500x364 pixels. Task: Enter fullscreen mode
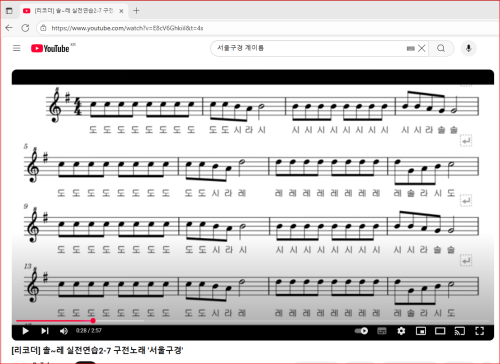pyautogui.click(x=479, y=331)
